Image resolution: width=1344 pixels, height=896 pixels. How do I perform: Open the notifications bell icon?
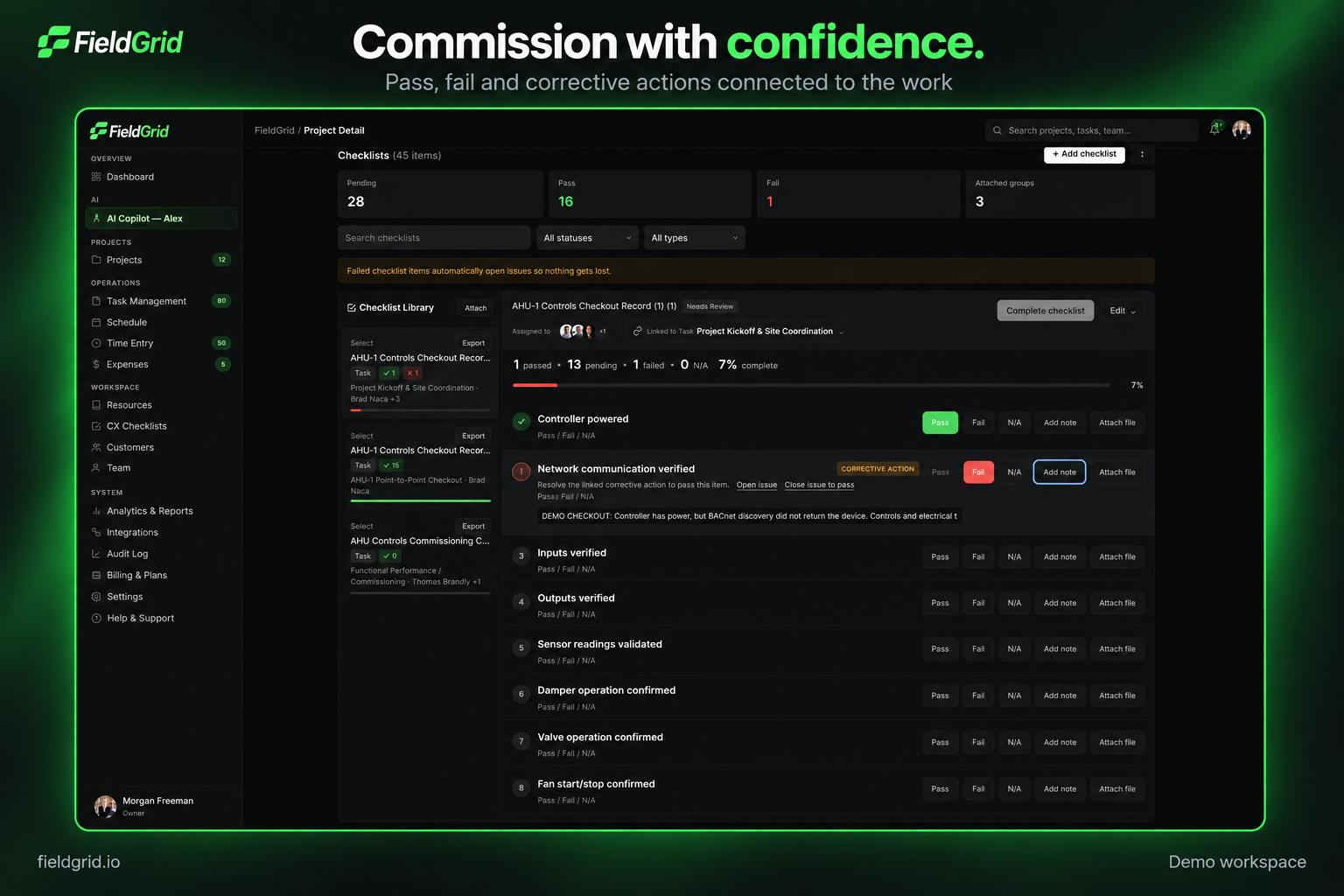point(1215,129)
